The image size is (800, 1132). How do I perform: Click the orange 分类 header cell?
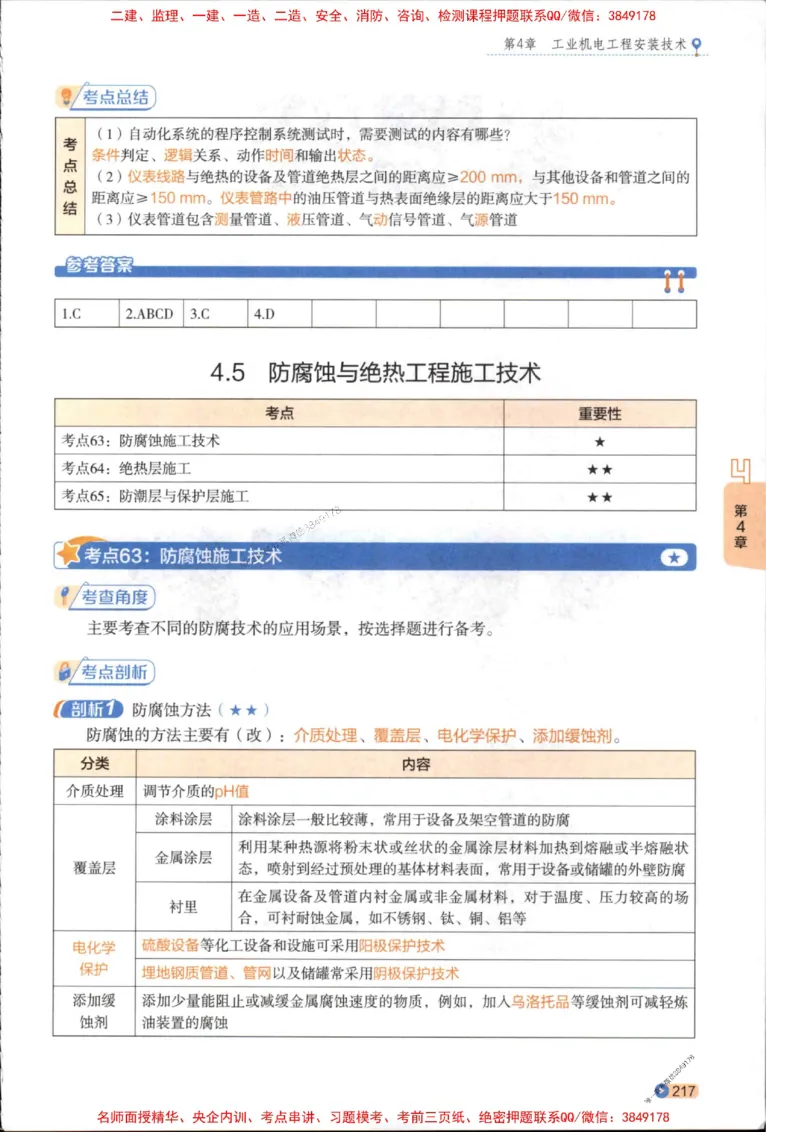[94, 763]
